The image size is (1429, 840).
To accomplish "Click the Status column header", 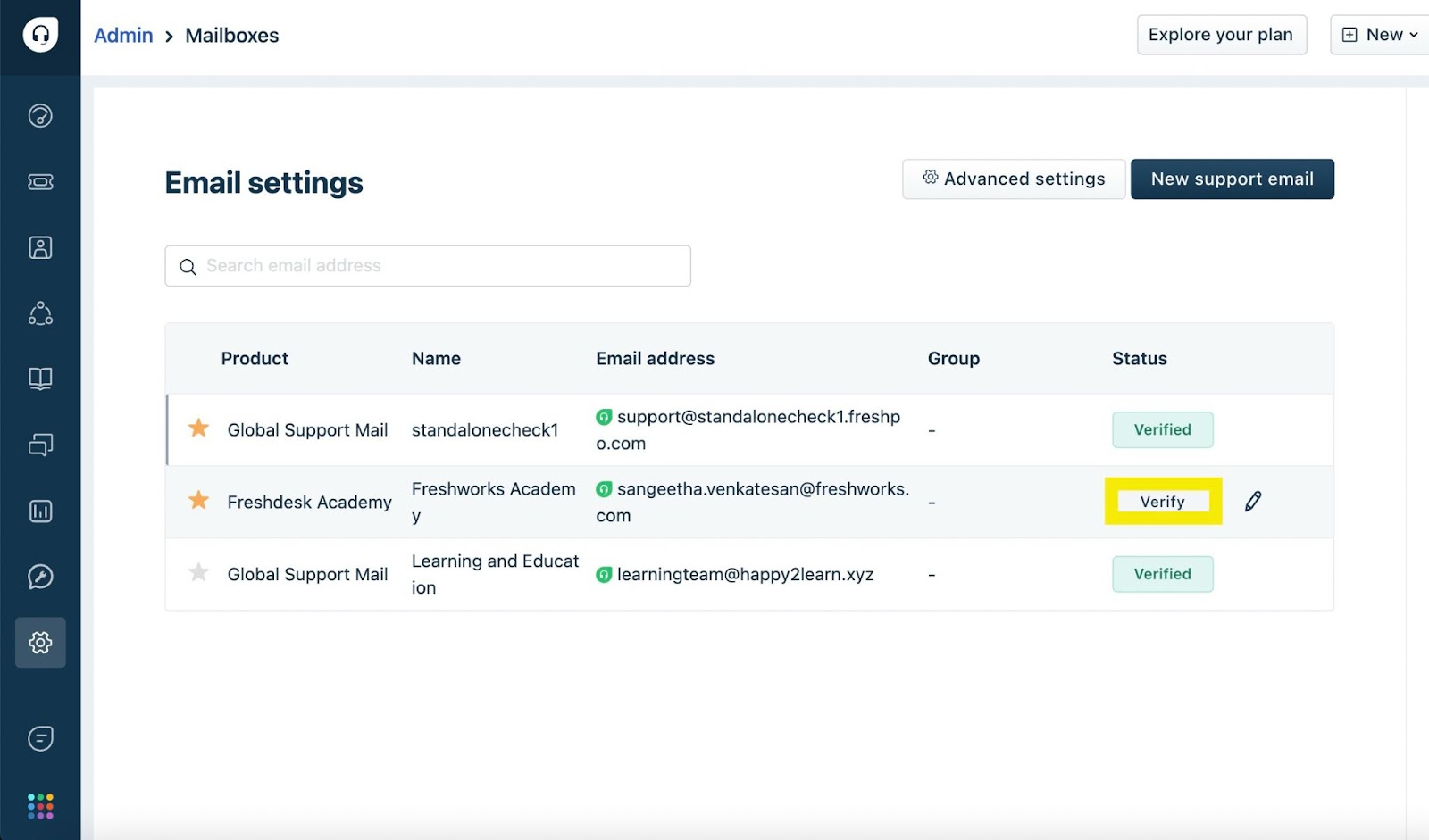I will point(1139,358).
